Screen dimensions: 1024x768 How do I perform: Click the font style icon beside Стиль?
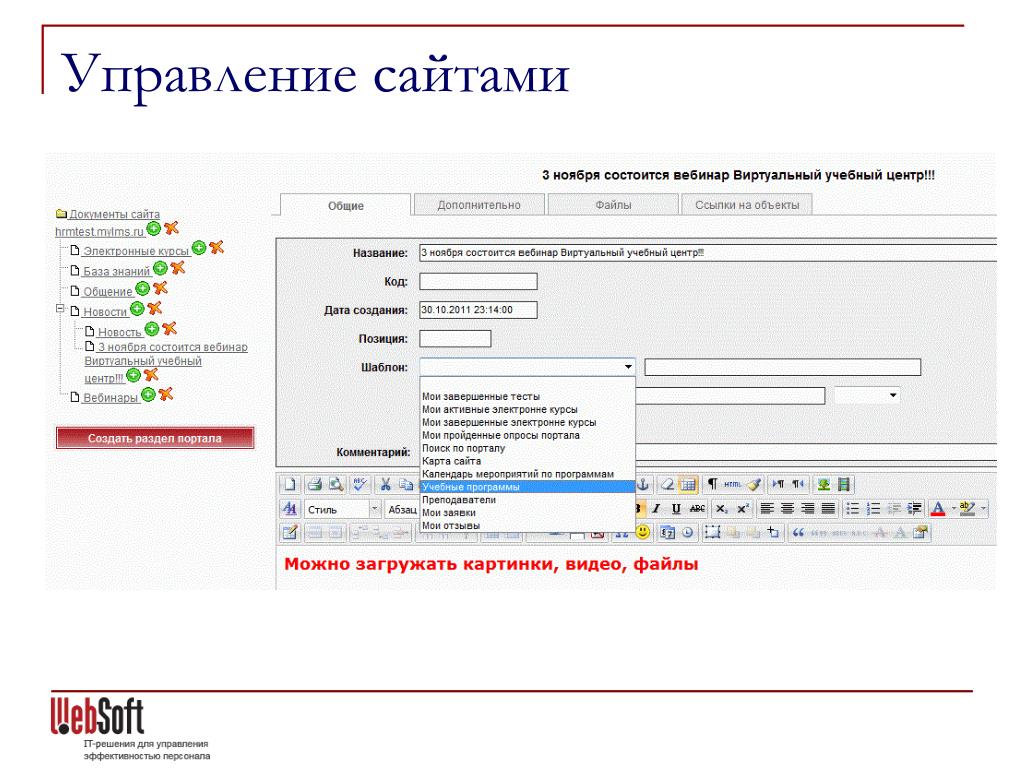[x=290, y=509]
